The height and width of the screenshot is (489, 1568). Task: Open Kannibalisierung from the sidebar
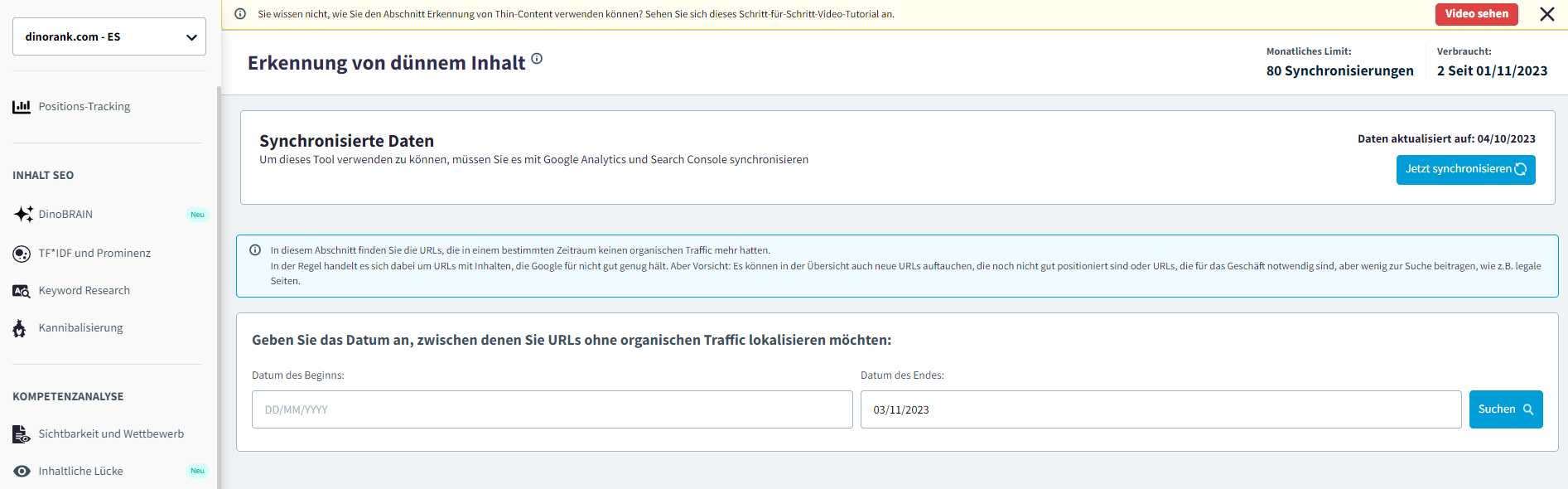80,328
